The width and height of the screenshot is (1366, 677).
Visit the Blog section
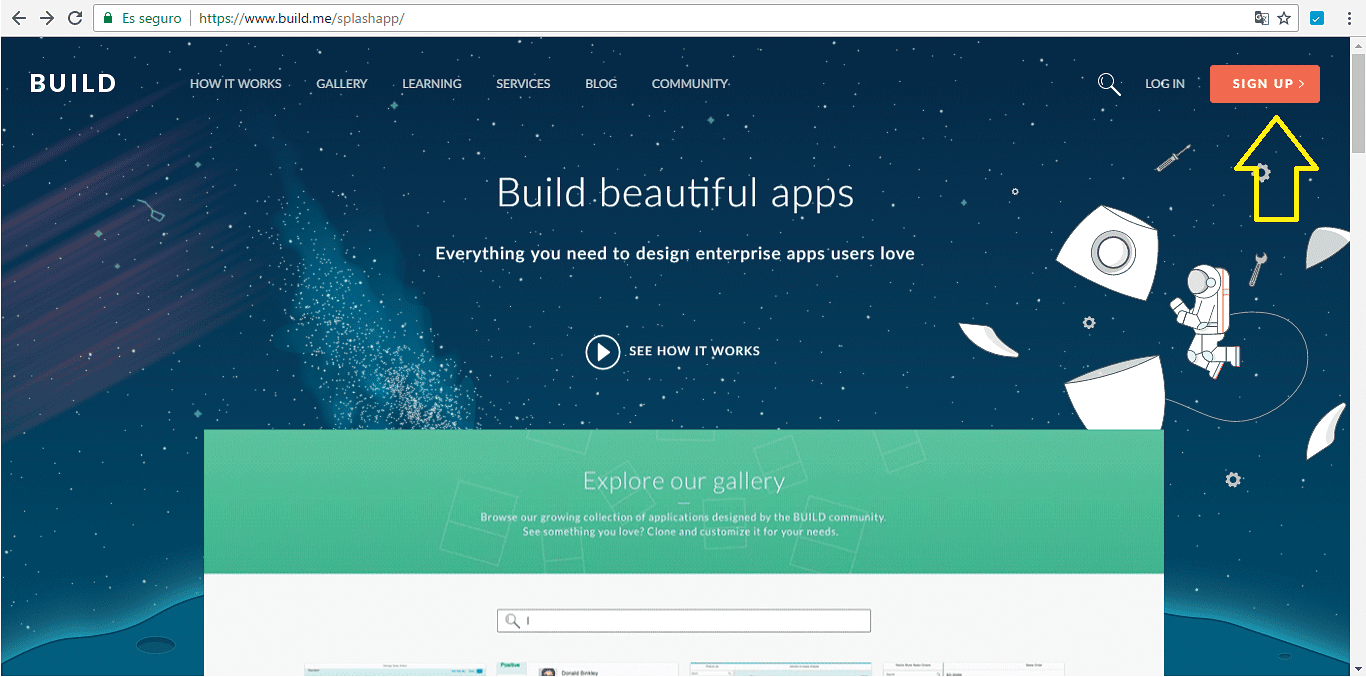[x=601, y=84]
